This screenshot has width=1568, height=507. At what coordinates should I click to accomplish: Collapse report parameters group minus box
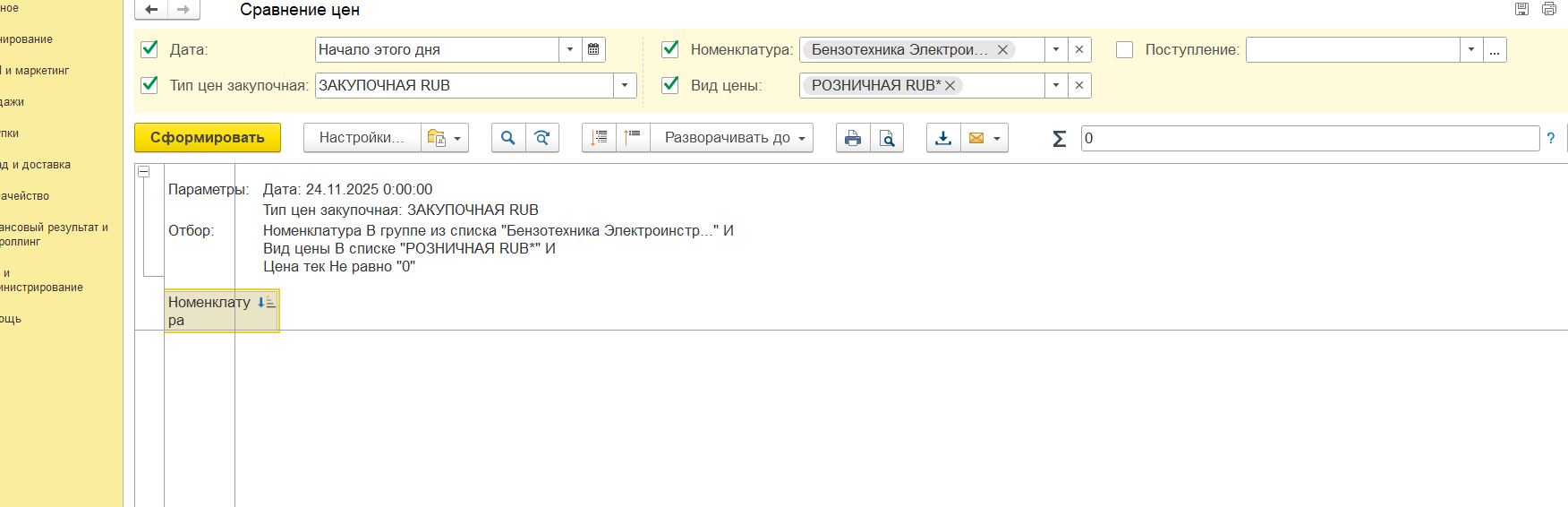(x=143, y=171)
